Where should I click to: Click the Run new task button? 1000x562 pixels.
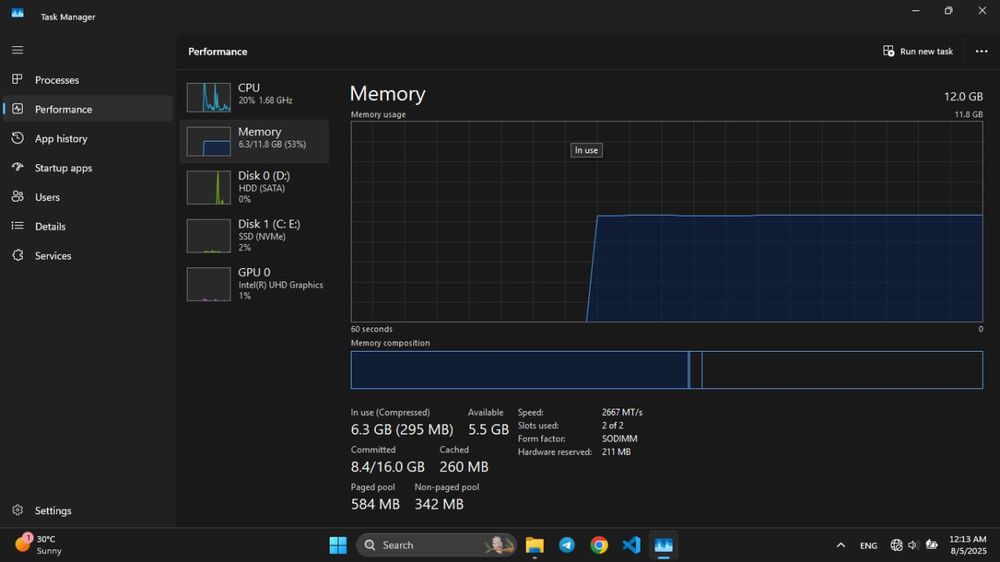pos(918,51)
